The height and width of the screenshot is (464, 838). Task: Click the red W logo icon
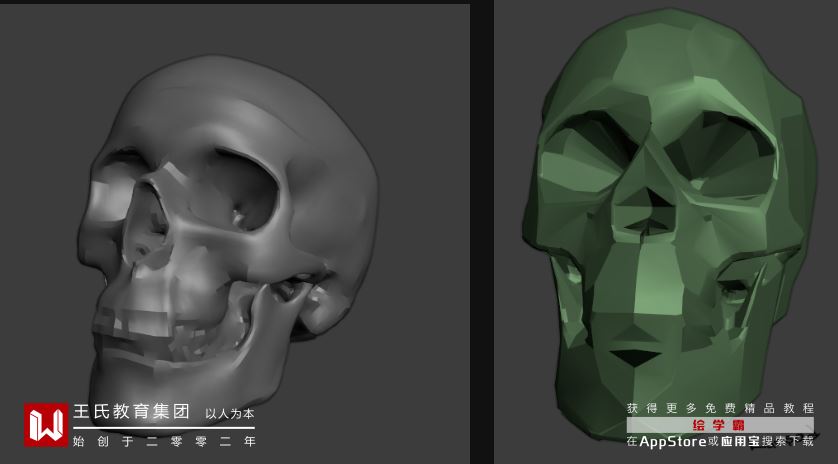(x=46, y=424)
